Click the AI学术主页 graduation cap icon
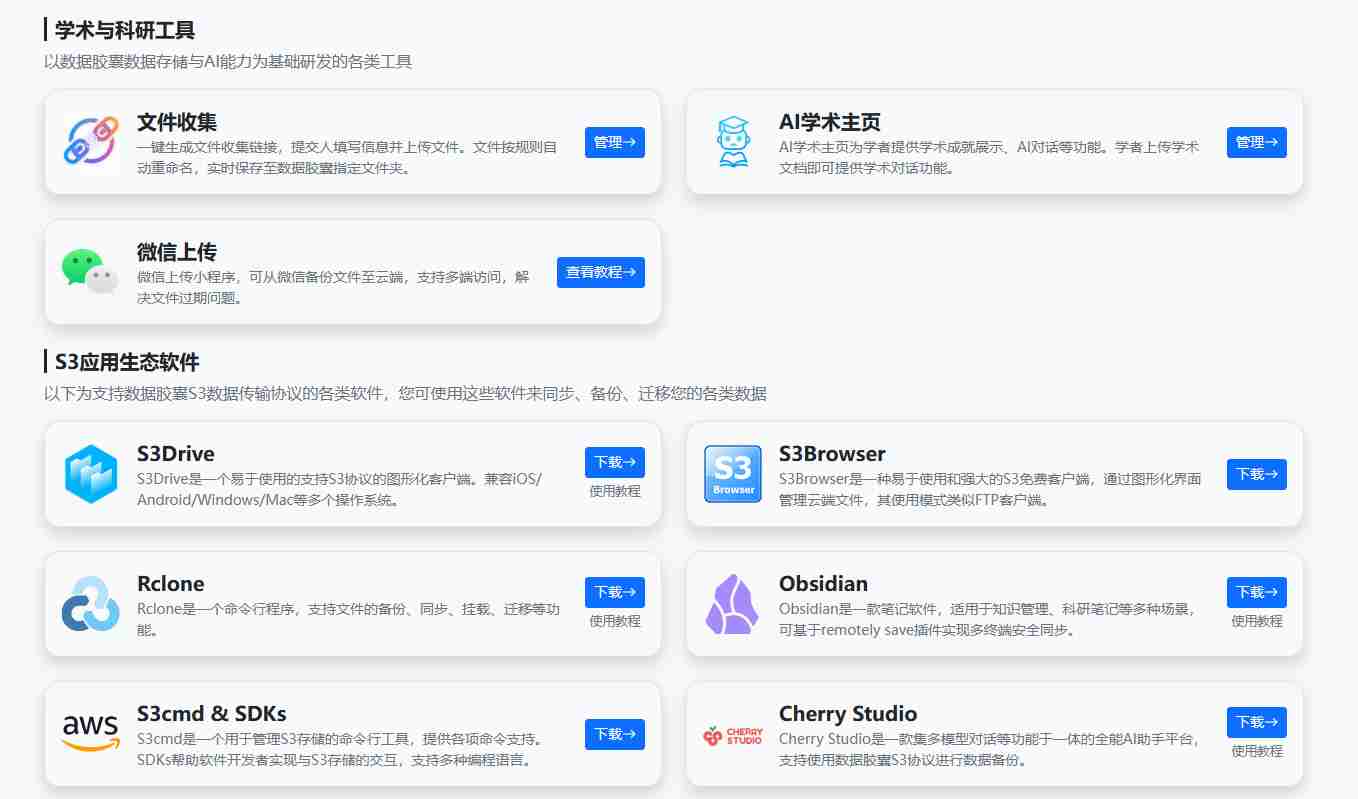 [x=733, y=142]
